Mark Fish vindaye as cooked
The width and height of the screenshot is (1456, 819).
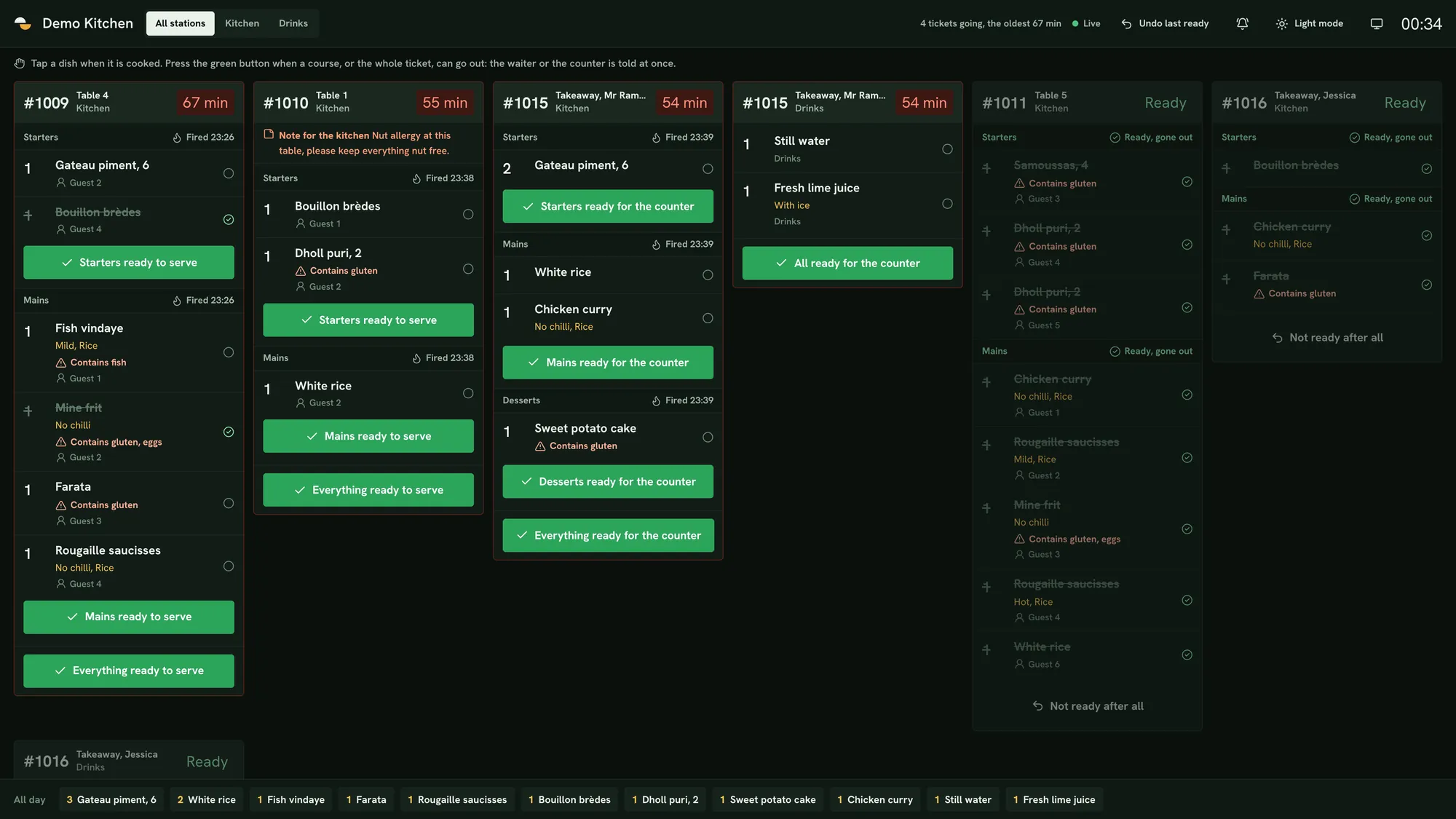pyautogui.click(x=229, y=352)
